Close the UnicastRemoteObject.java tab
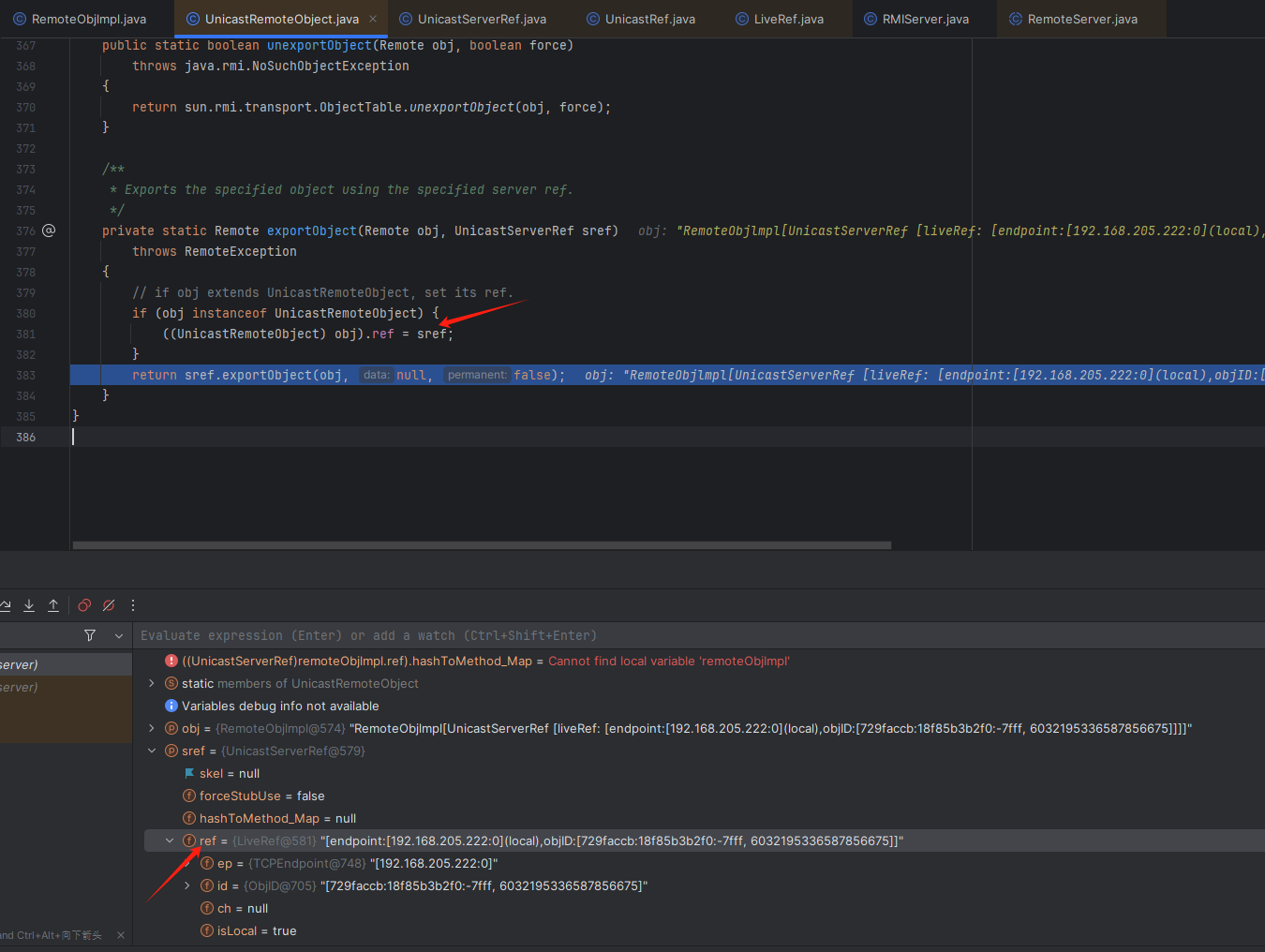 (x=373, y=19)
